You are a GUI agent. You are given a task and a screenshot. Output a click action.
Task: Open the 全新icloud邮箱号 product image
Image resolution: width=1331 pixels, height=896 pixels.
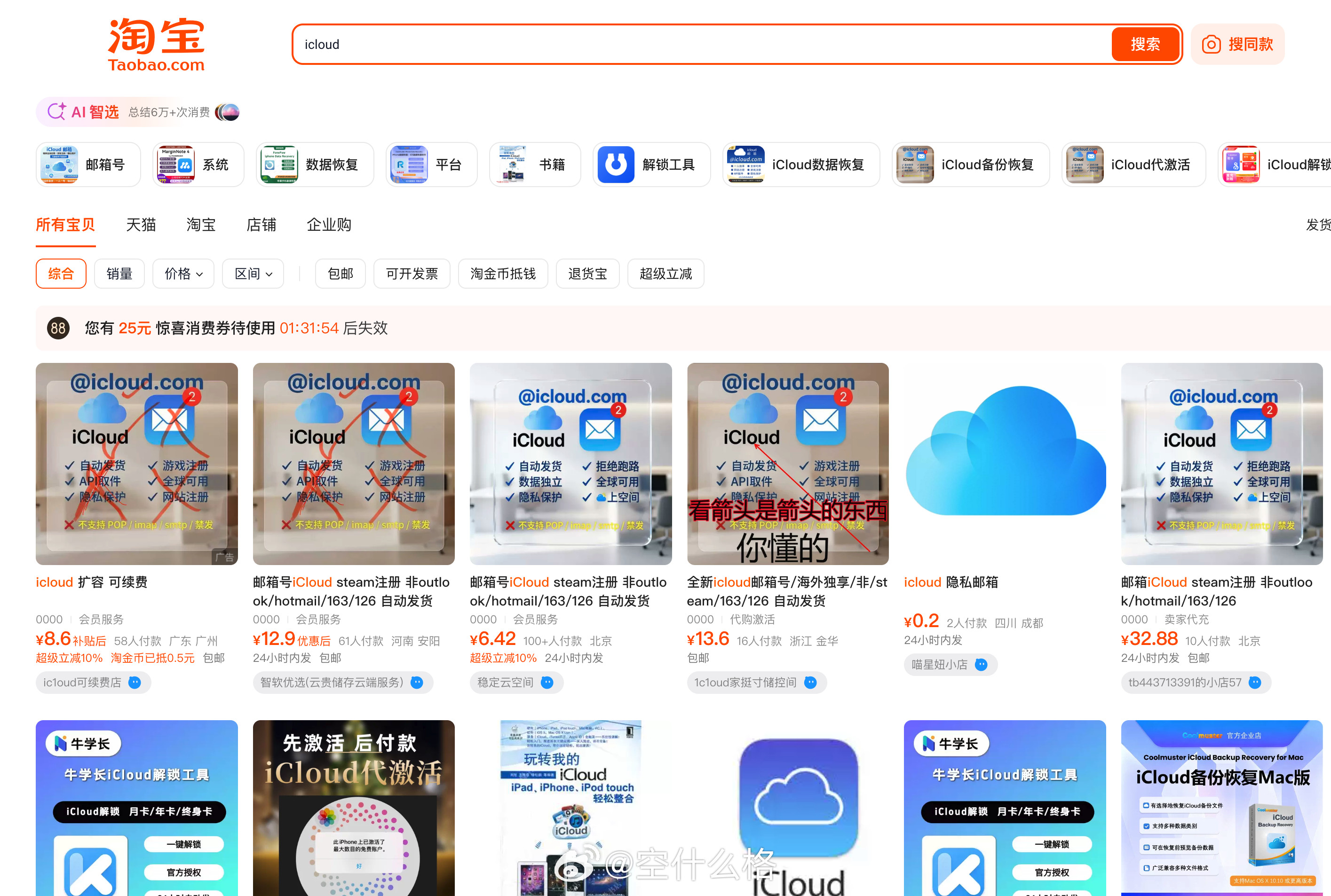coord(788,464)
